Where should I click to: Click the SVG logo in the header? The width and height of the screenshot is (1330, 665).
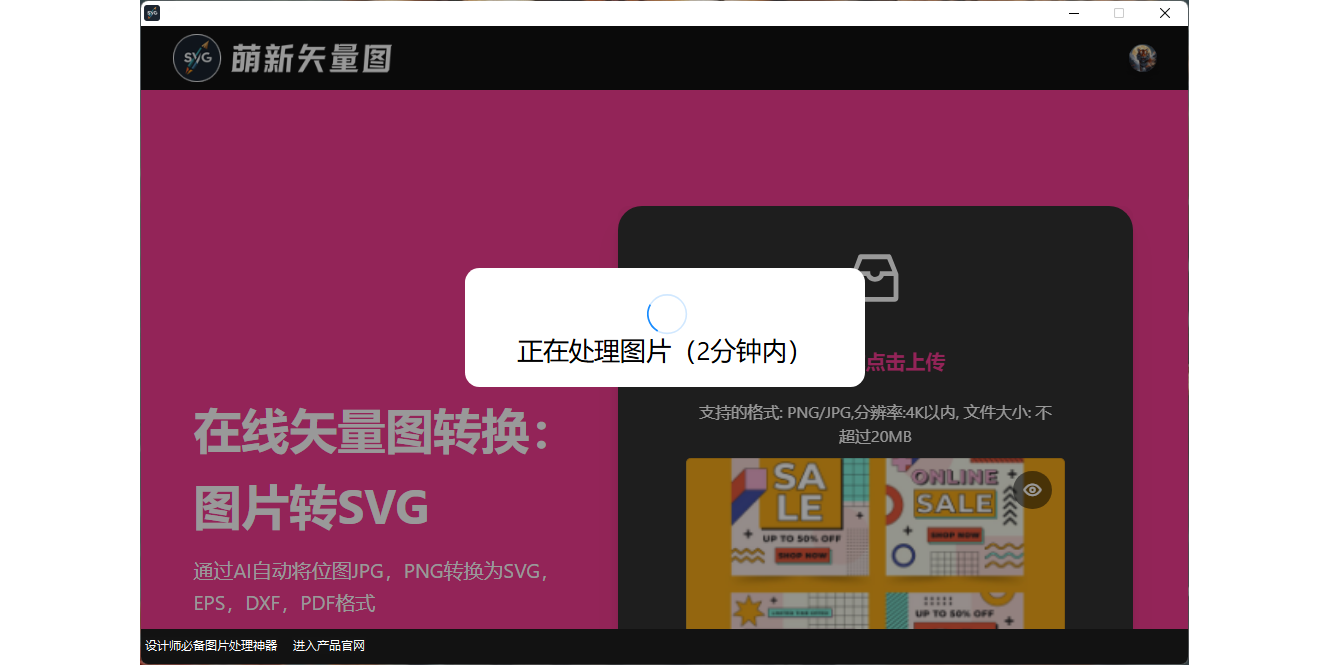[x=197, y=58]
